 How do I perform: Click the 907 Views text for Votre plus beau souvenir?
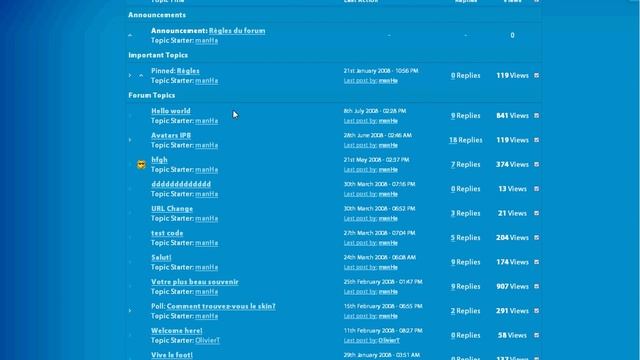tap(512, 287)
